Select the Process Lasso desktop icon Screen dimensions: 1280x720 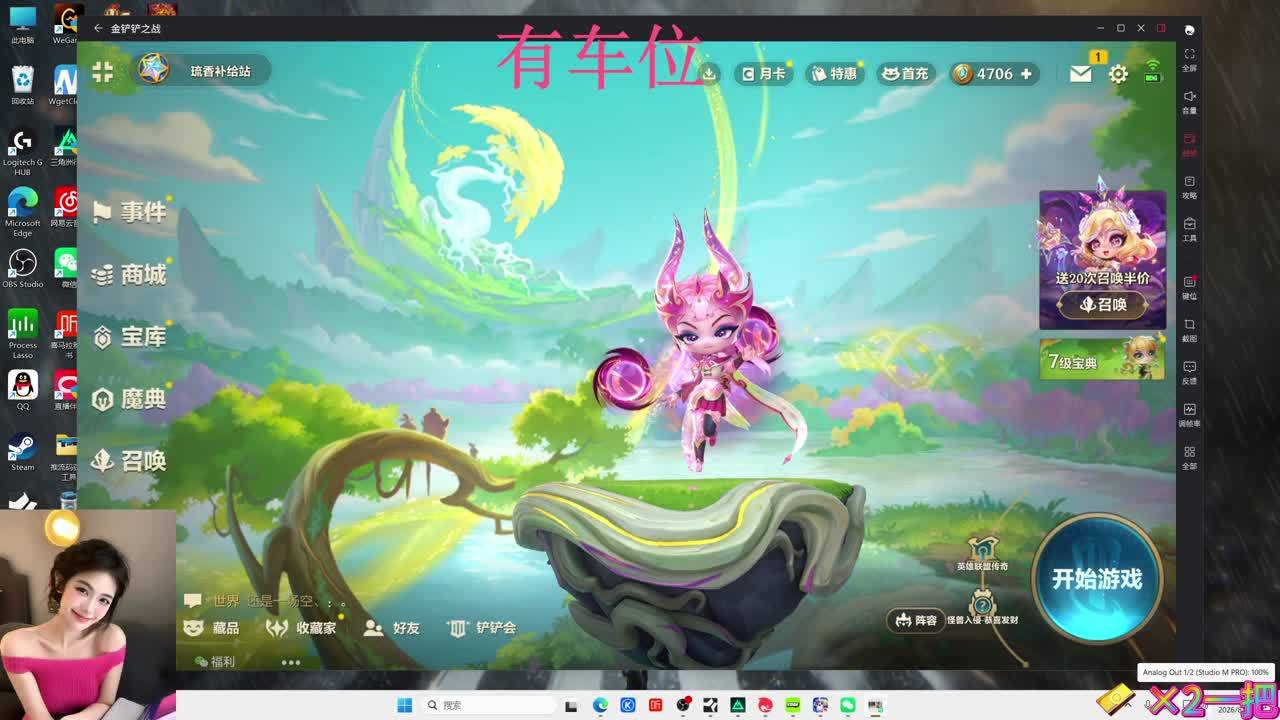[22, 334]
